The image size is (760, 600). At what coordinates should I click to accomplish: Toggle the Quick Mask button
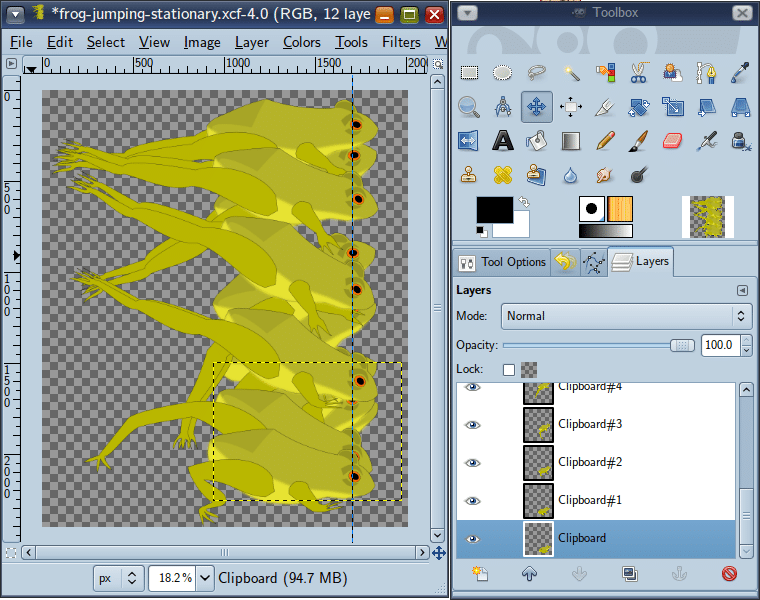point(11,553)
